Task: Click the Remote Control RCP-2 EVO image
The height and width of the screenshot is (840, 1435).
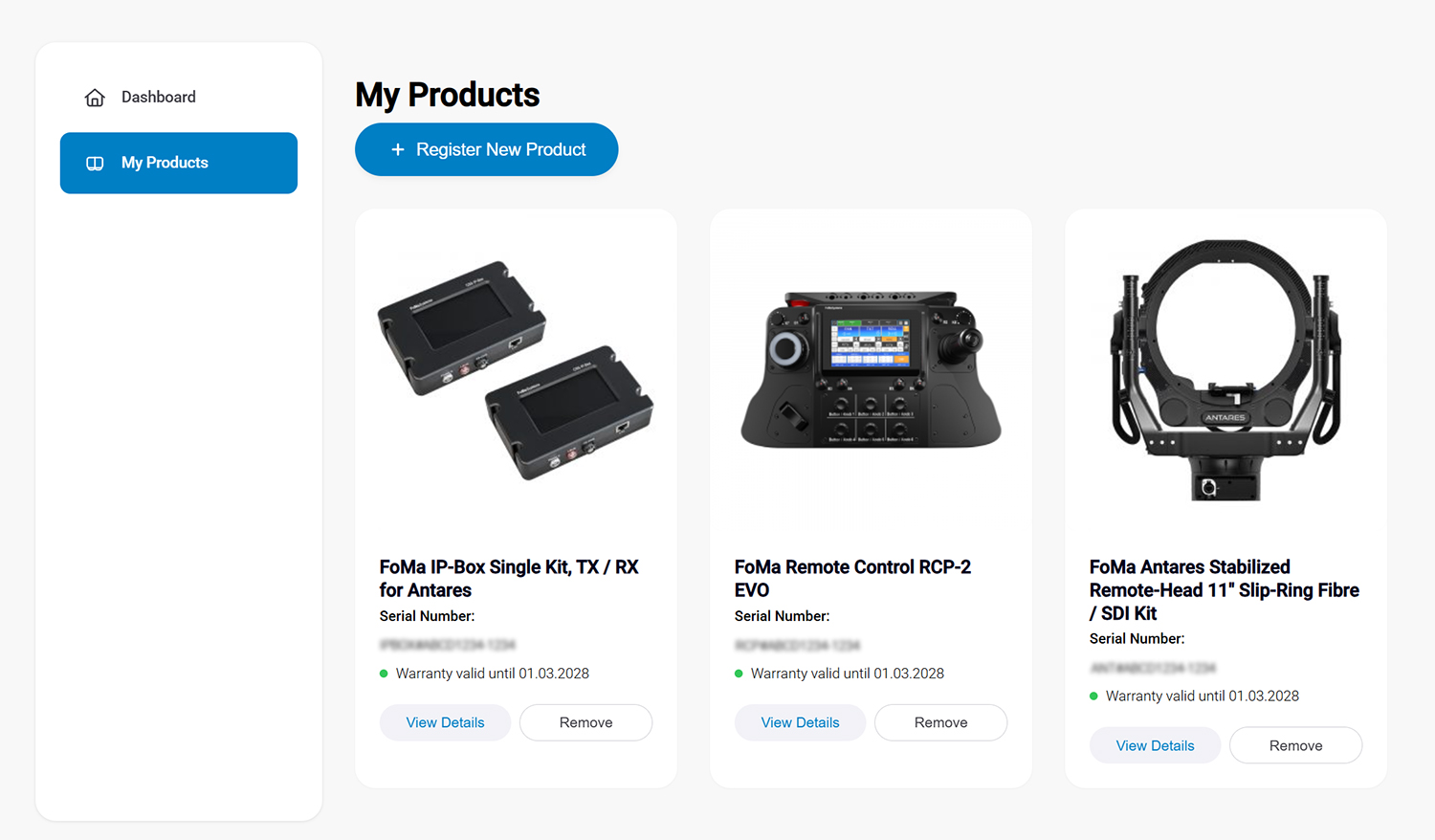Action: (x=871, y=370)
